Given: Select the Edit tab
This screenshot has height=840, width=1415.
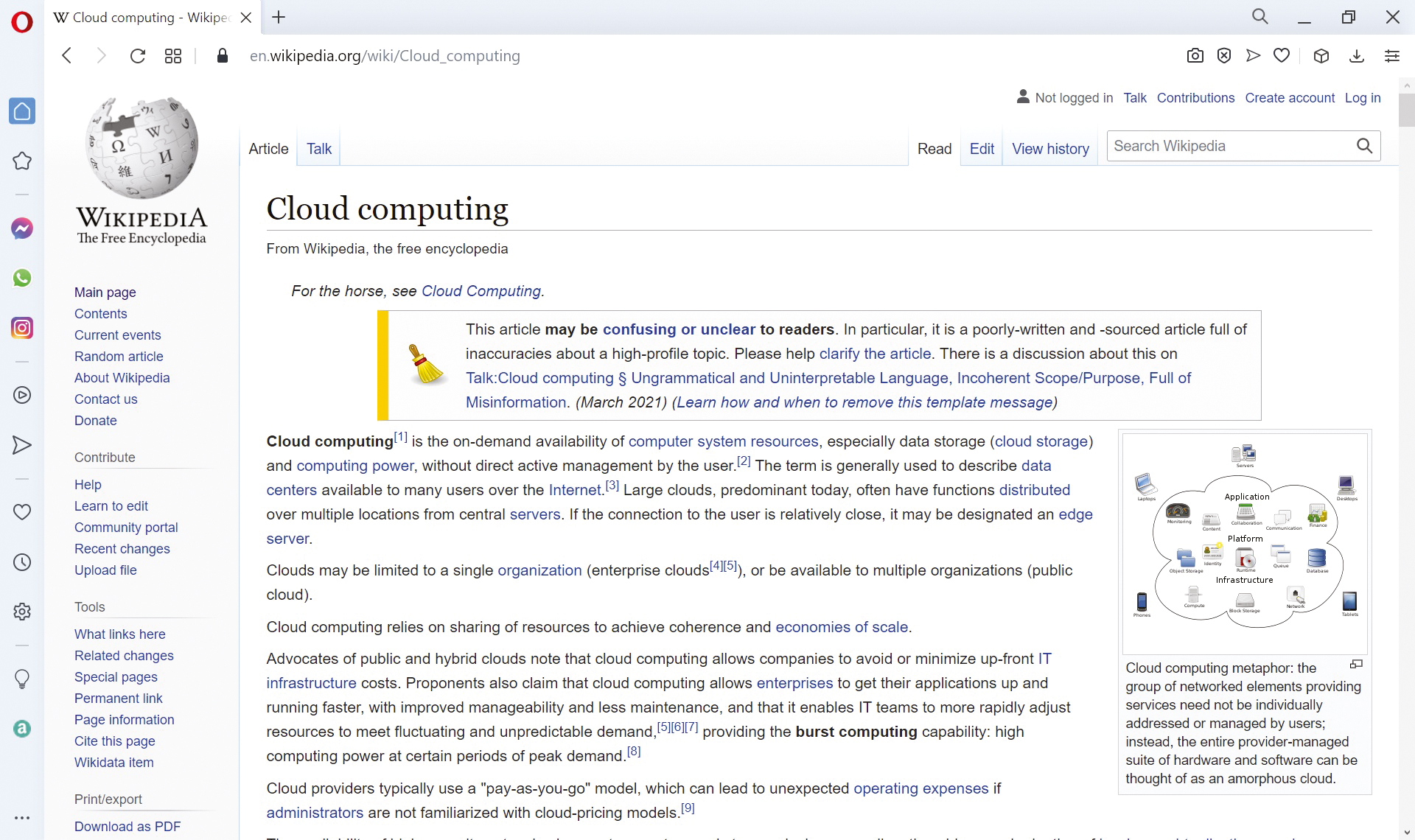Looking at the screenshot, I should 982,149.
